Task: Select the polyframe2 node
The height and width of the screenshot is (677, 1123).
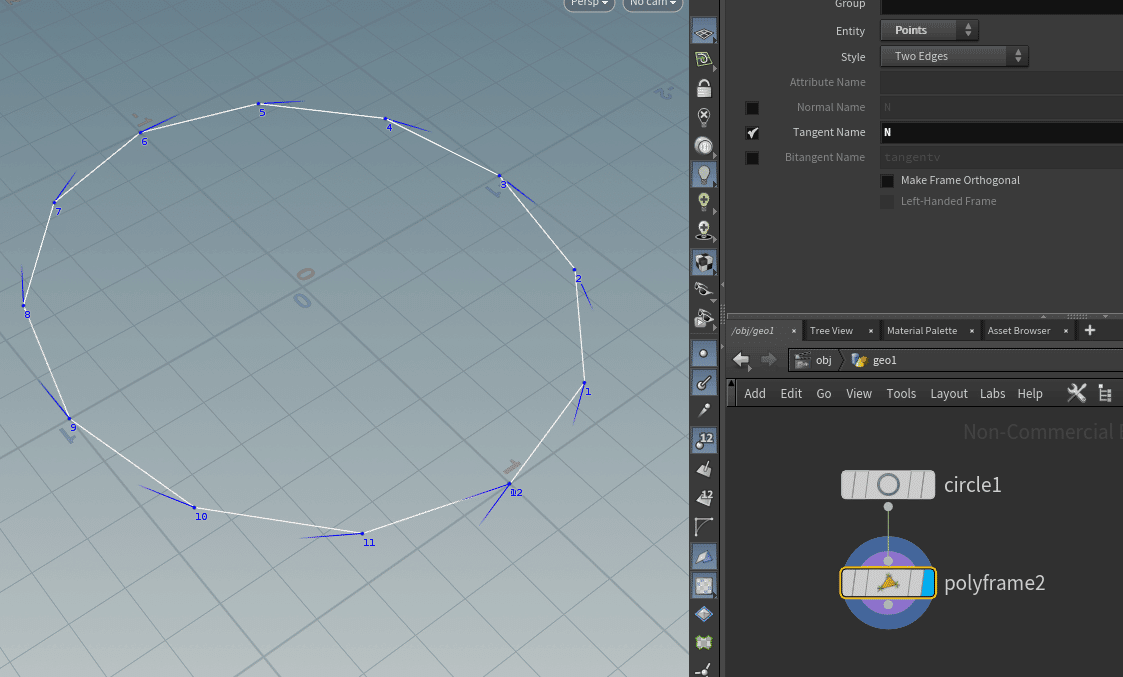Action: [888, 582]
